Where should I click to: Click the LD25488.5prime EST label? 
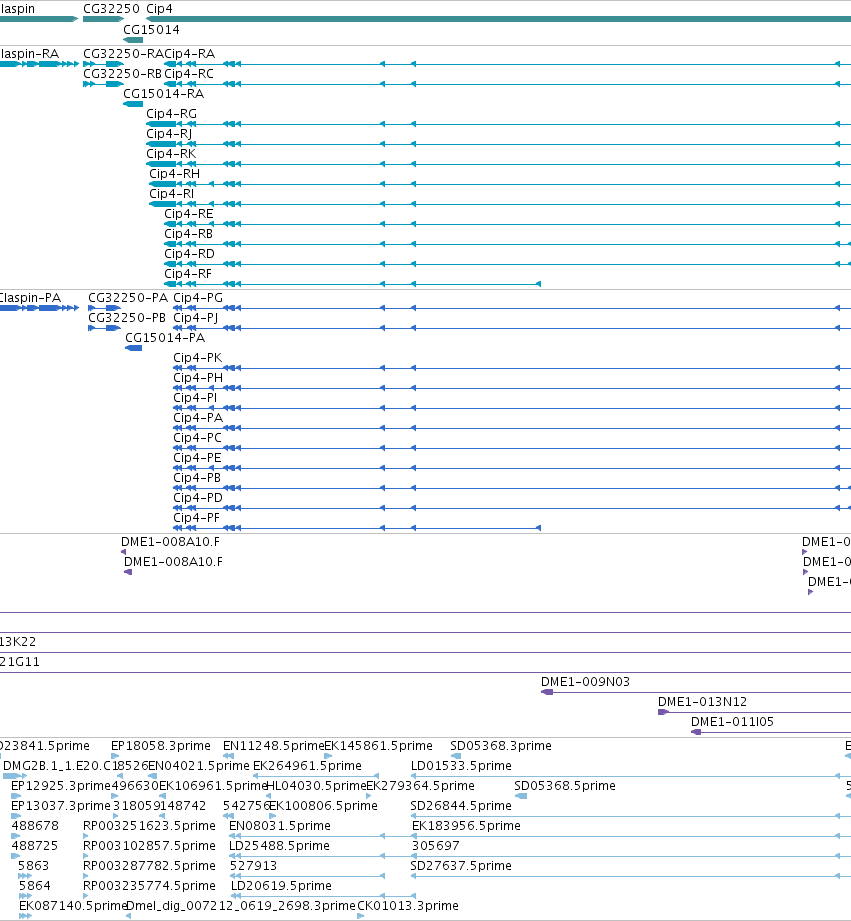(x=280, y=846)
